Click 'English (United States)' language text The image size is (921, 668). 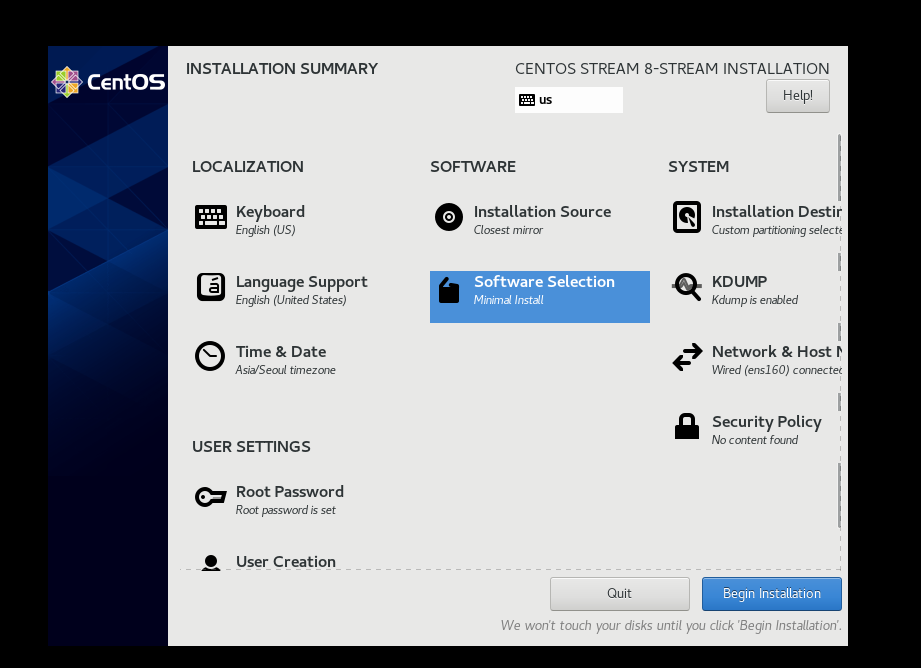tap(291, 300)
